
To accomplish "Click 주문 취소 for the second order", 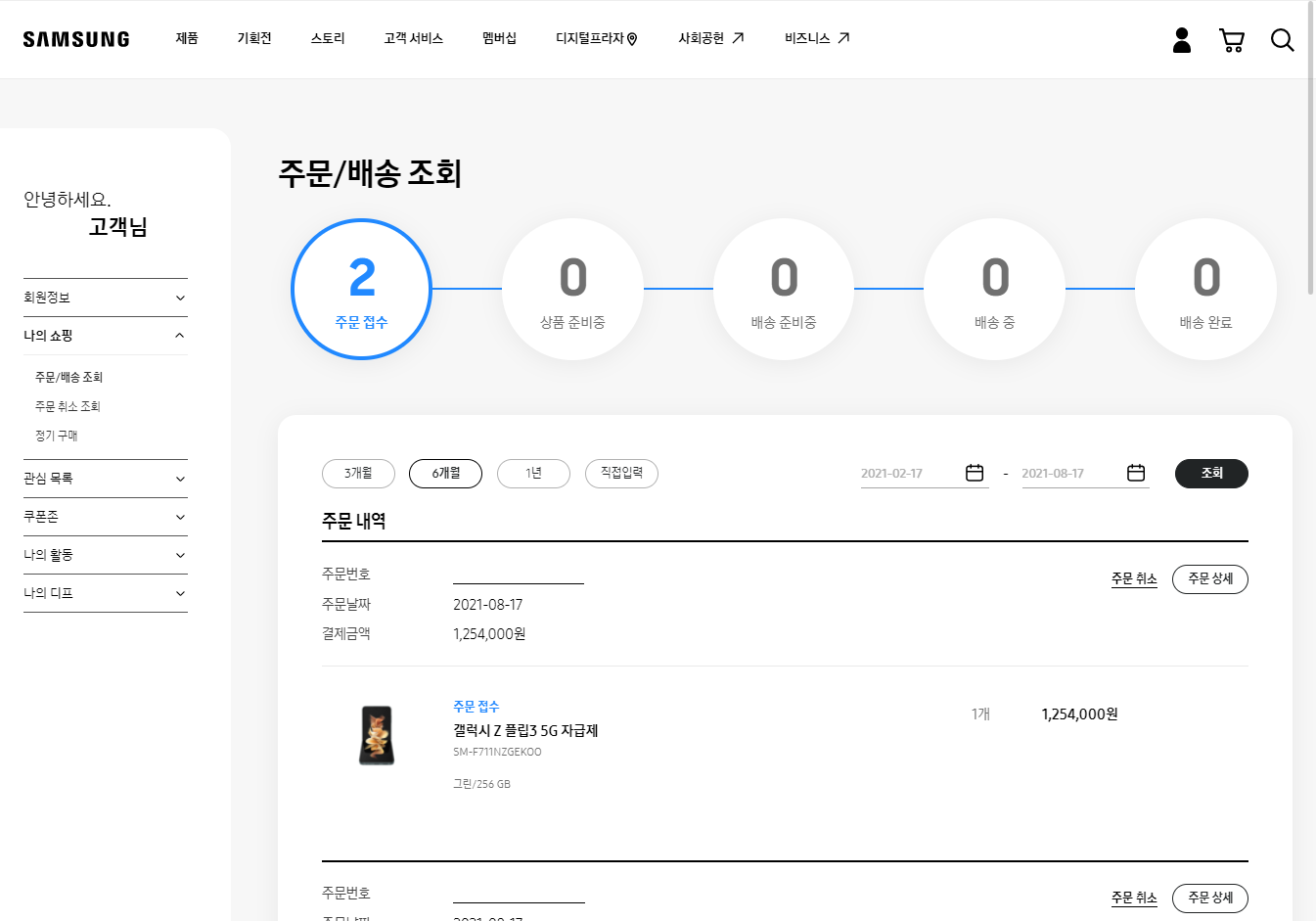I will pyautogui.click(x=1134, y=898).
